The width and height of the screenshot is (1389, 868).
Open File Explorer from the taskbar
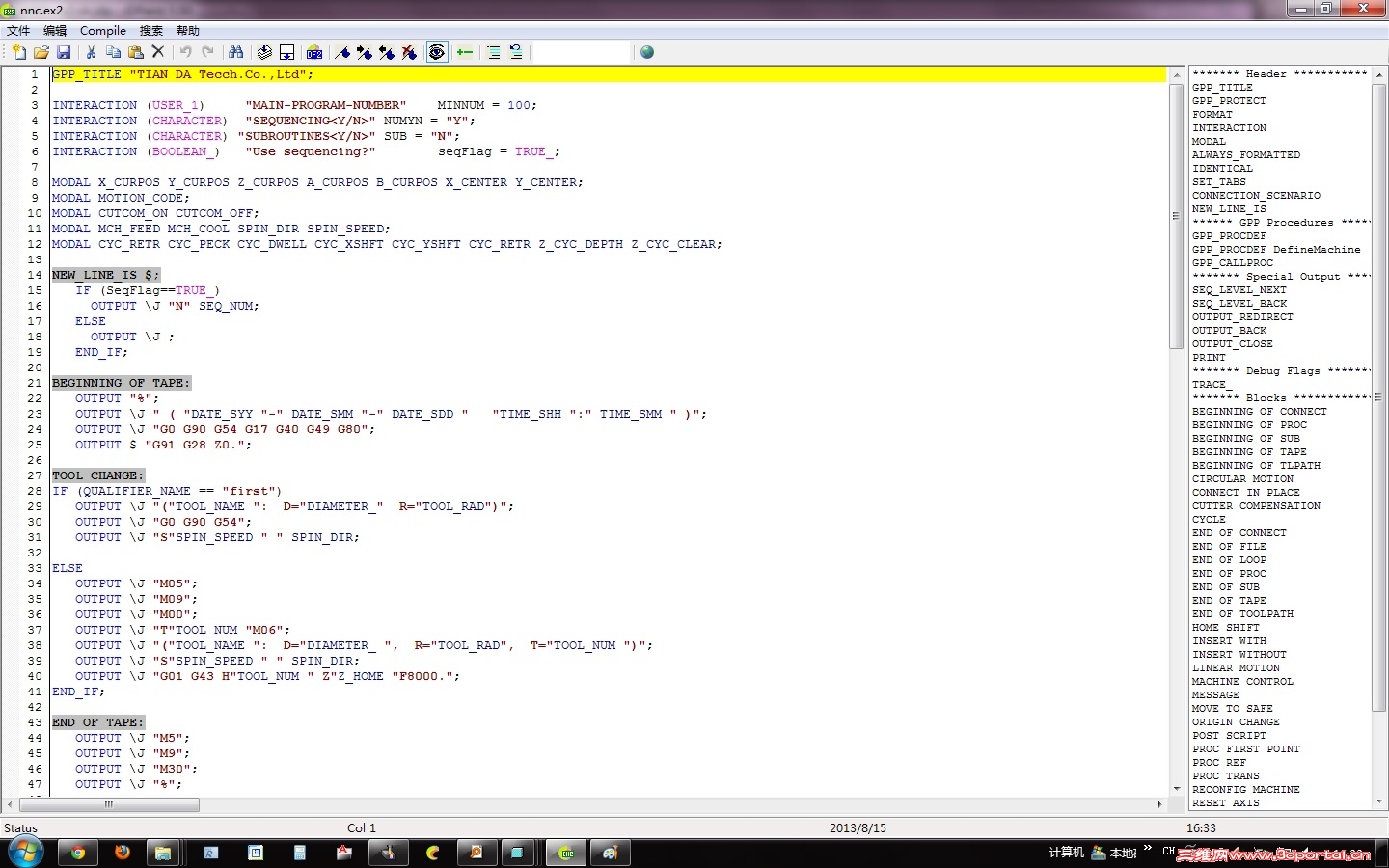pos(163,853)
